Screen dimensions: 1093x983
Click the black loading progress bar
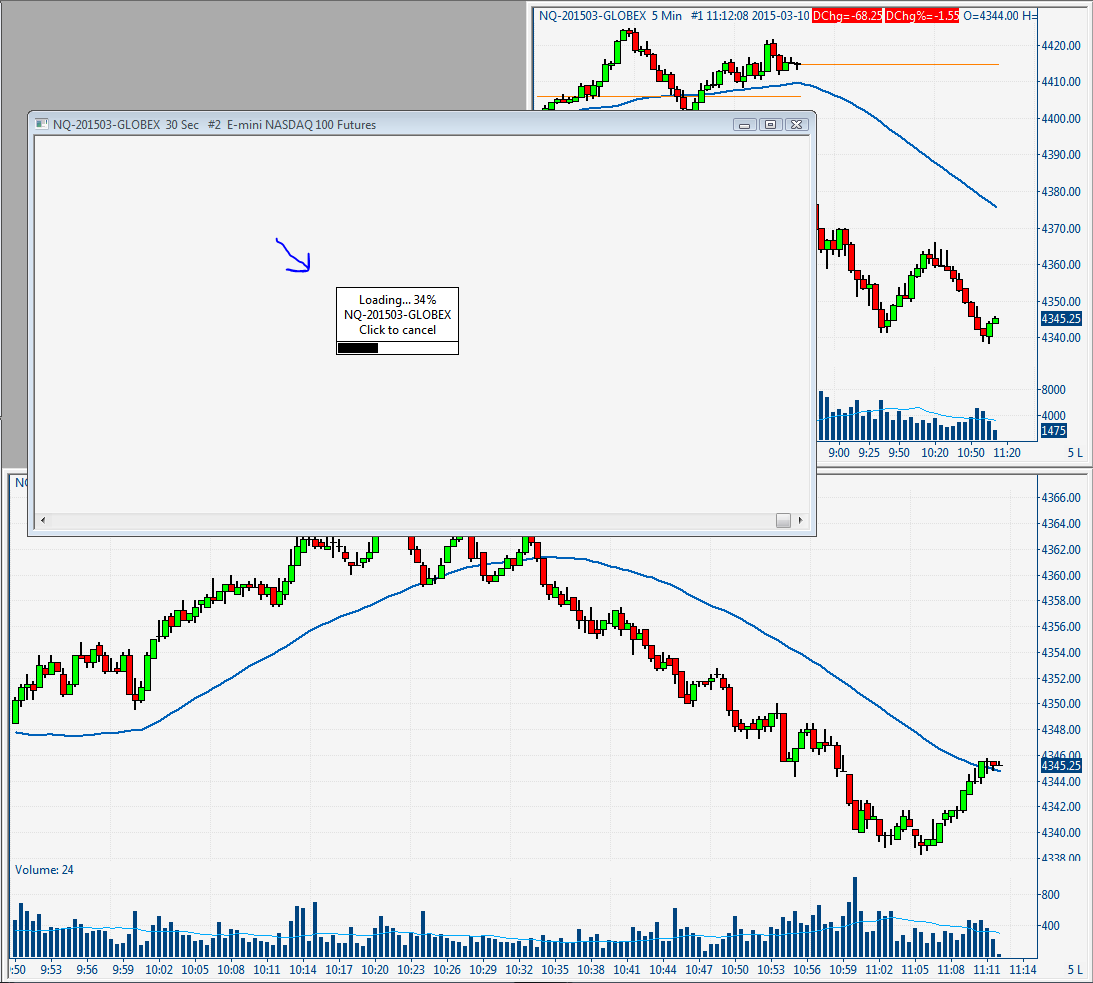[358, 348]
